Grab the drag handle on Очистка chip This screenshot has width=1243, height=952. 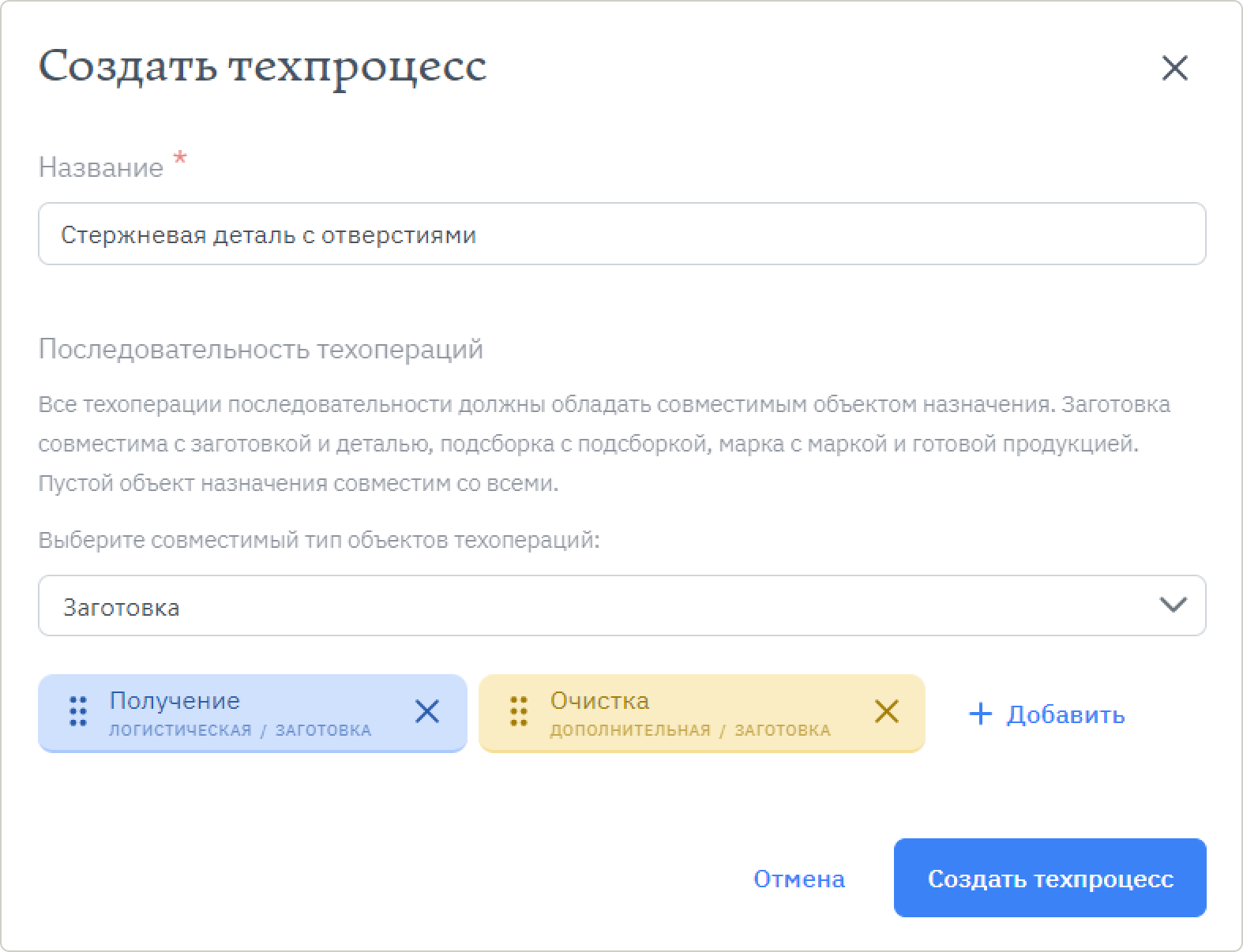click(518, 711)
